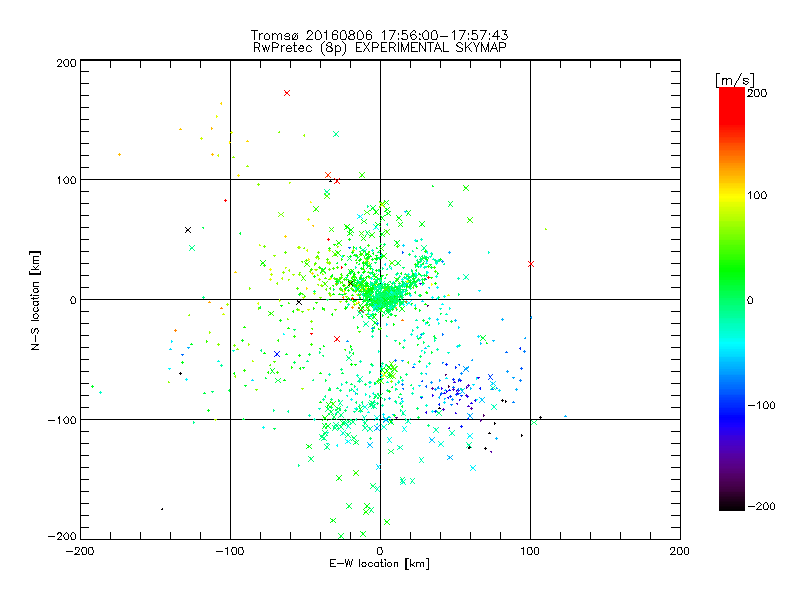Click the "E-W location [km]" axis label
This screenshot has width=800, height=600.
pyautogui.click(x=379, y=563)
